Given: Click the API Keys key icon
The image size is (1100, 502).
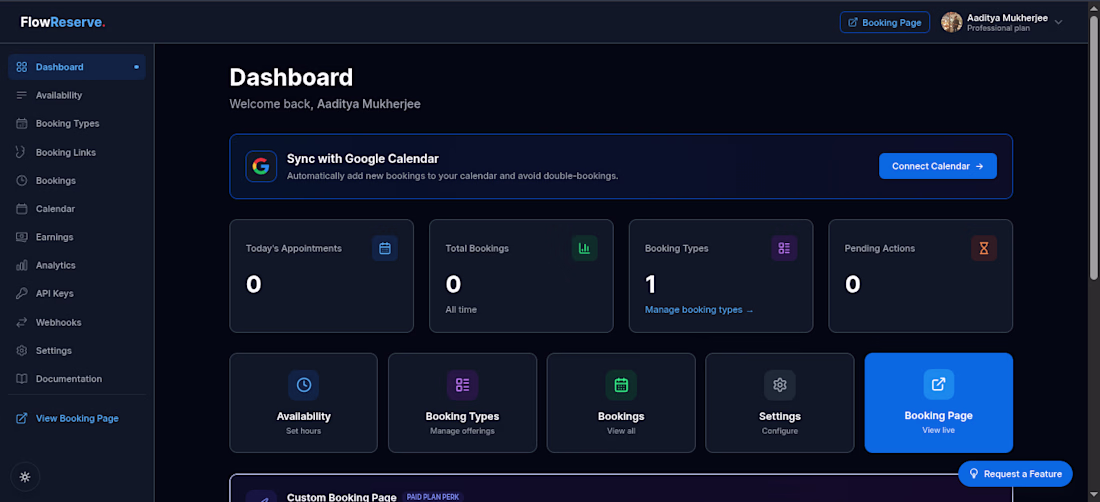Looking at the screenshot, I should [x=22, y=294].
